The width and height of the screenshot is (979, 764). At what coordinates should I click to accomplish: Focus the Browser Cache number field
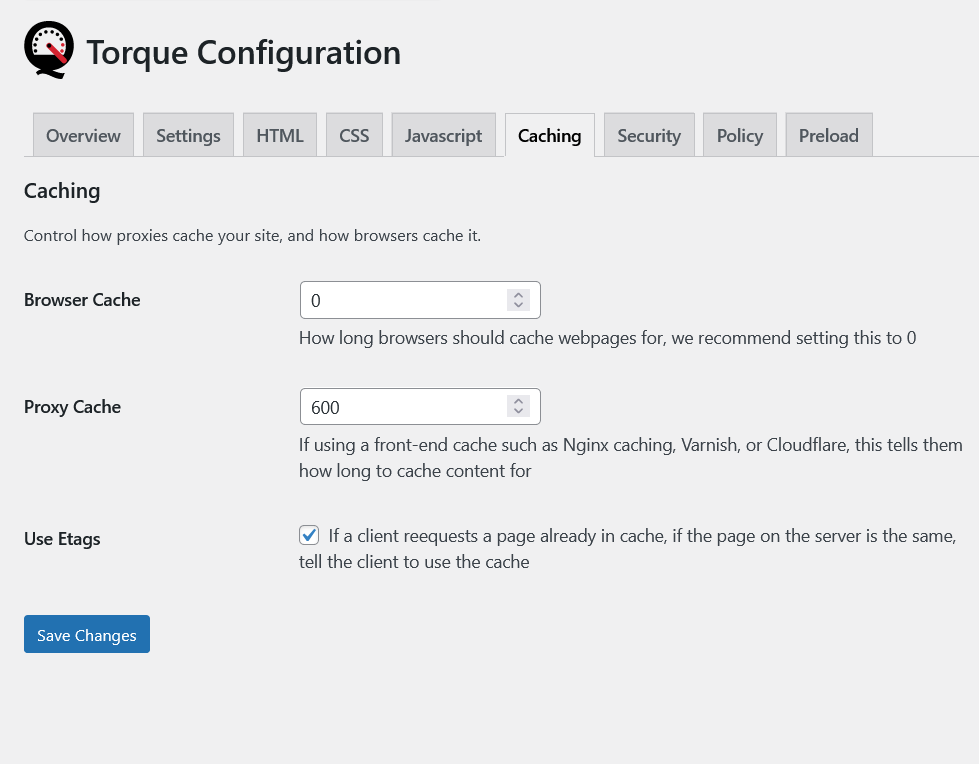(400, 300)
